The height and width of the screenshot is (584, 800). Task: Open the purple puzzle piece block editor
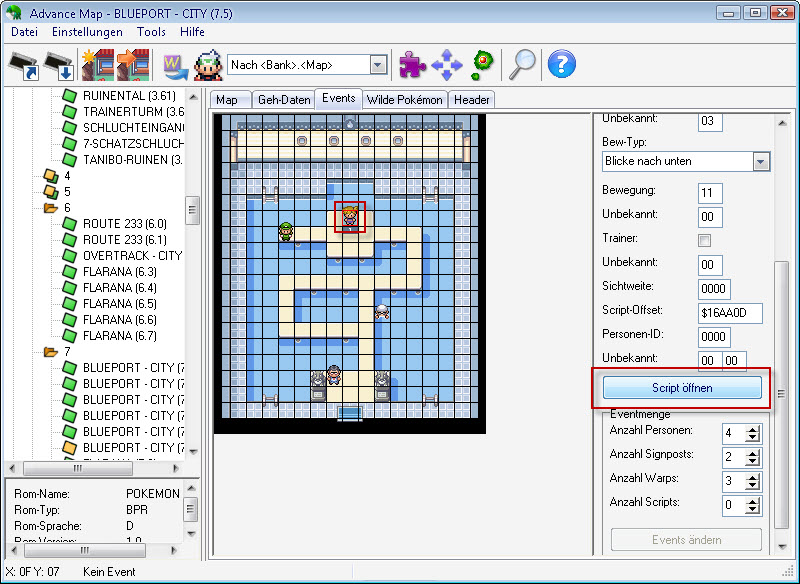[x=412, y=65]
